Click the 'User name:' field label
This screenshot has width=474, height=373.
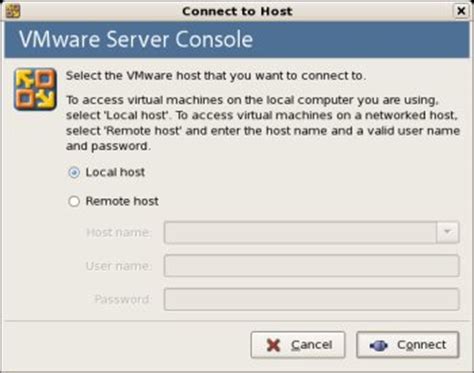coord(119,266)
